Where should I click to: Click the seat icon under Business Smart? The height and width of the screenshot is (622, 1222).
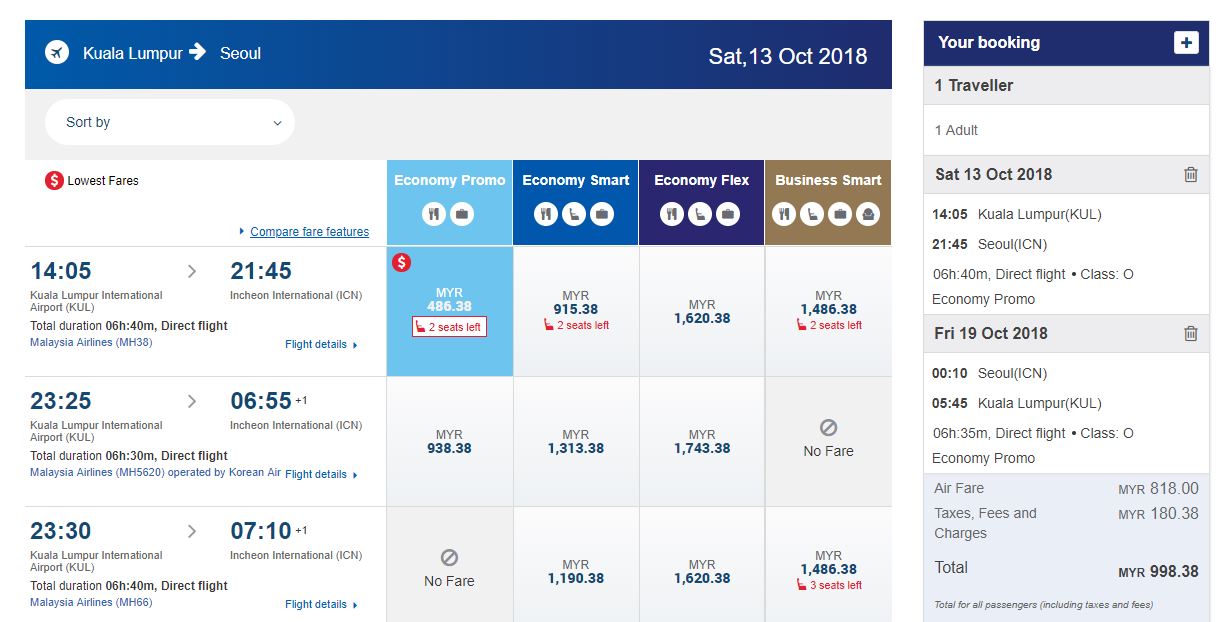pyautogui.click(x=813, y=213)
